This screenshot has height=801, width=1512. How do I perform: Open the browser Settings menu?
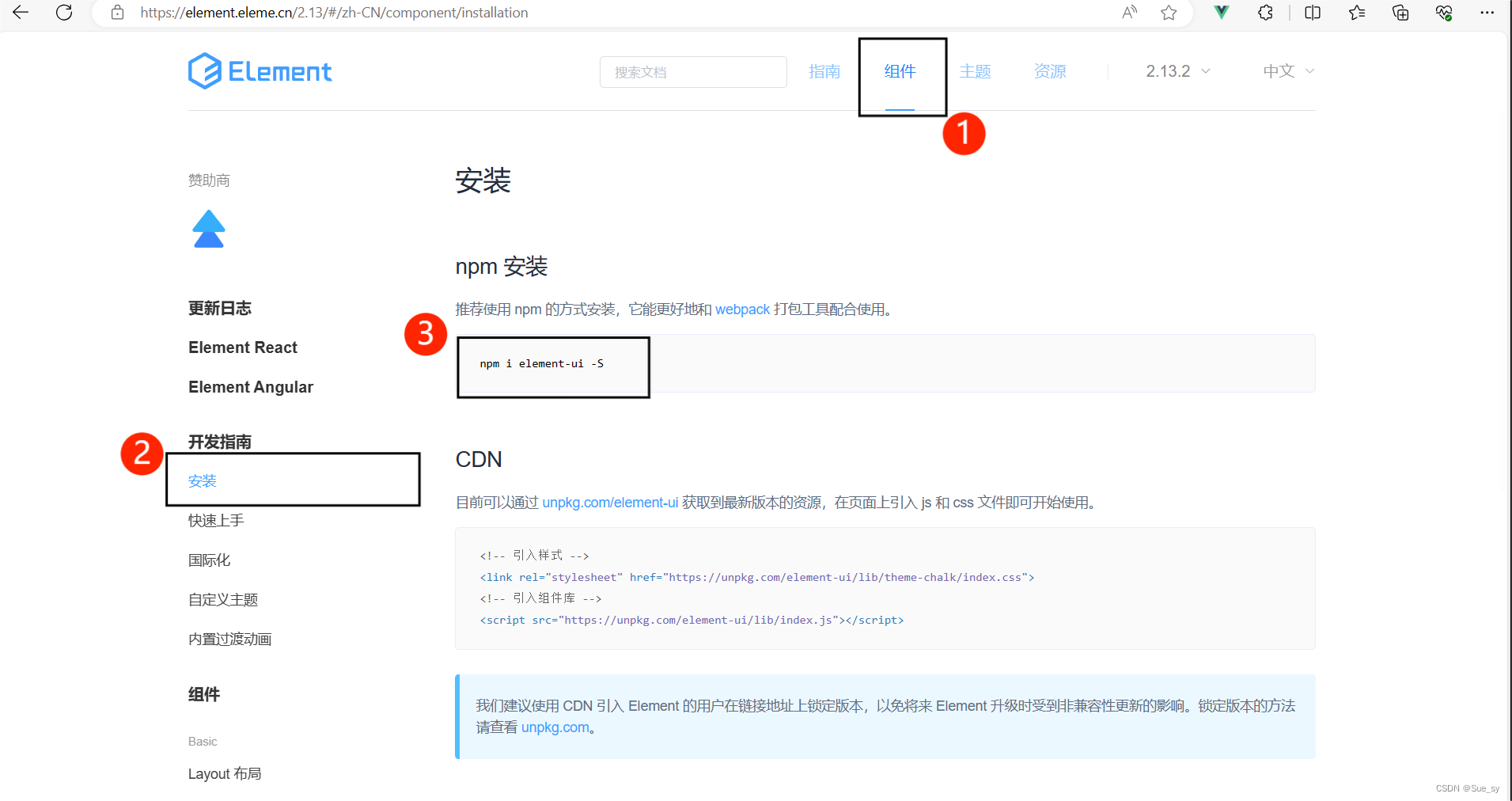click(1487, 13)
